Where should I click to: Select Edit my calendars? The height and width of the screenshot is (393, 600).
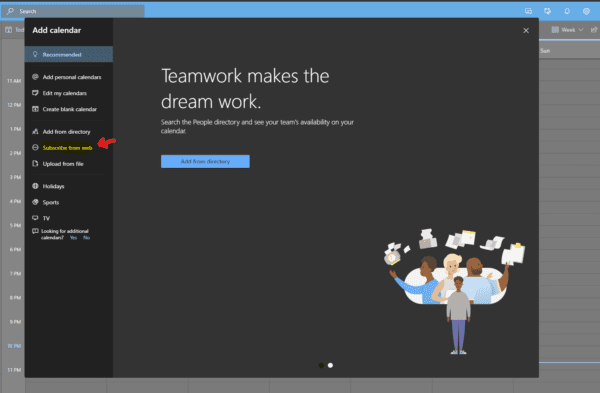coord(65,93)
